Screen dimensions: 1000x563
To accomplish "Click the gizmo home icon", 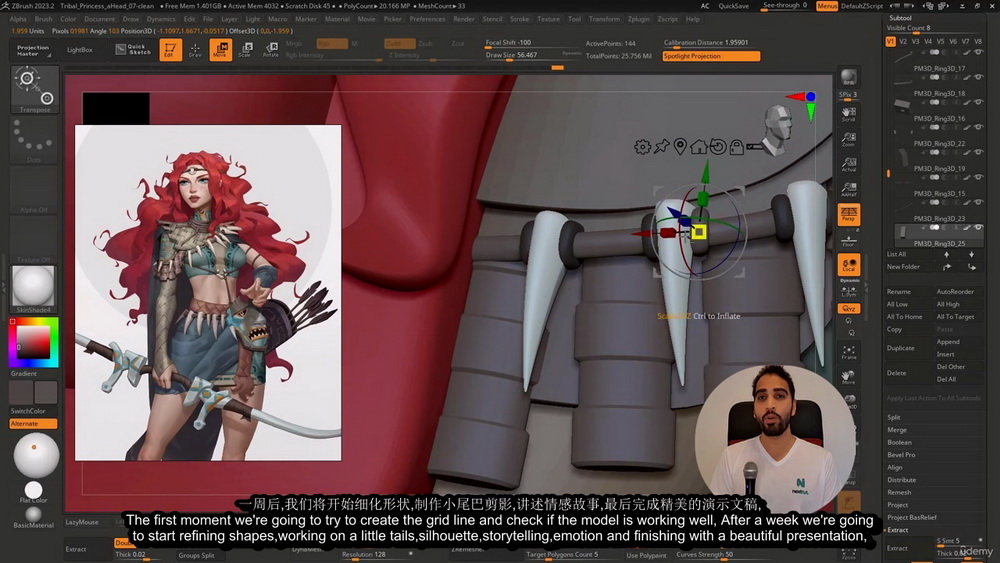I will (x=699, y=147).
